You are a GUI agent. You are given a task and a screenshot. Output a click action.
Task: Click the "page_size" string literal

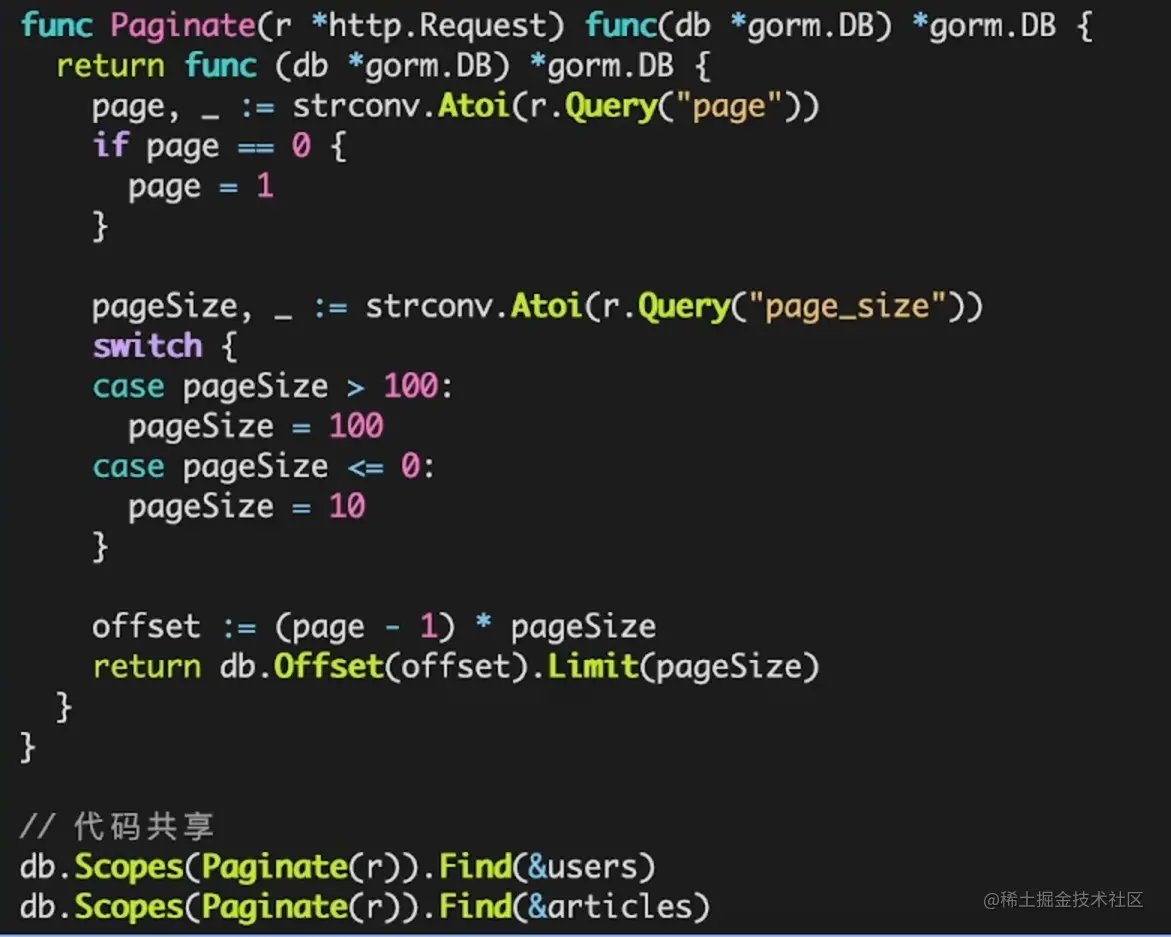848,307
